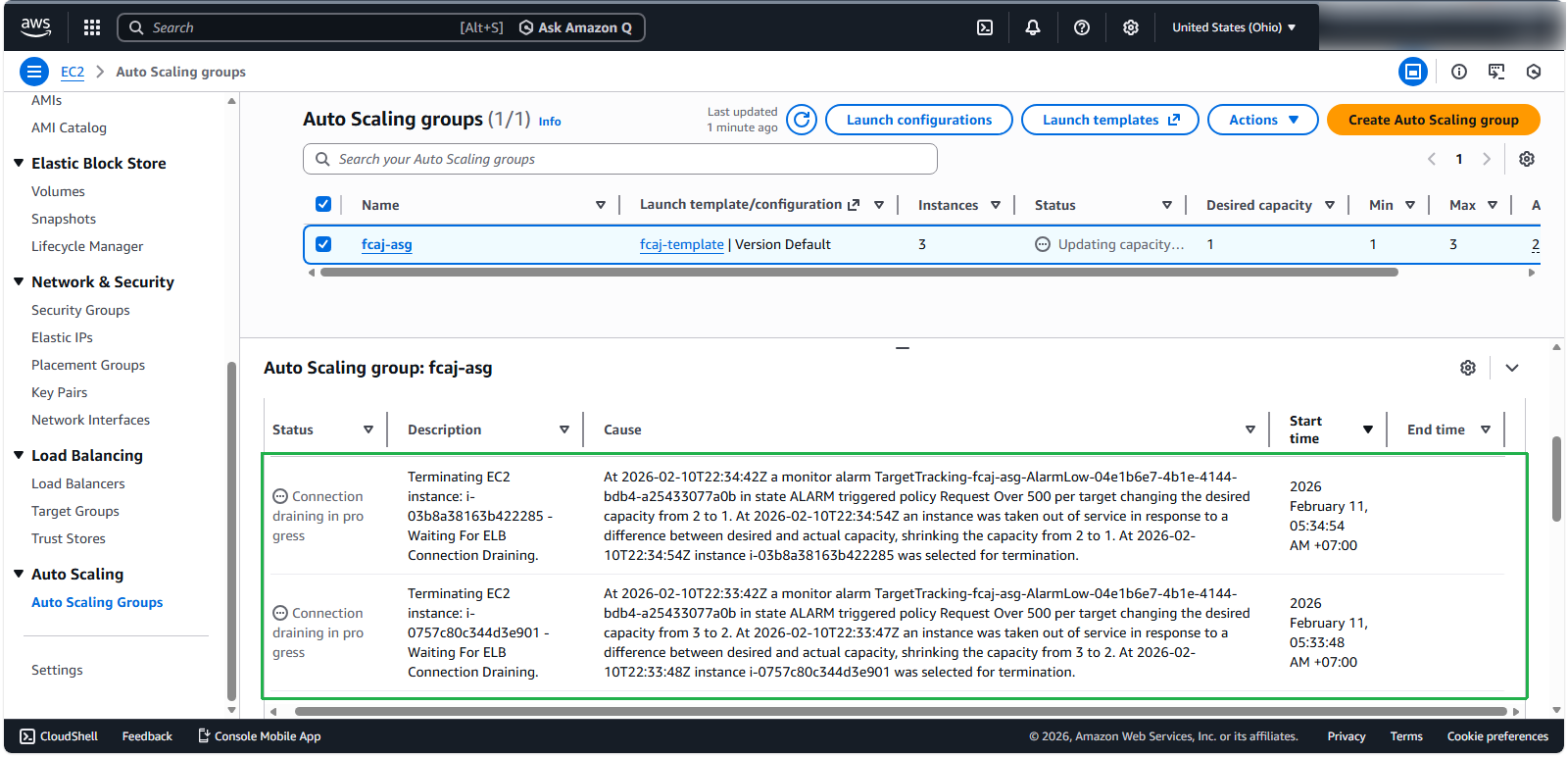The height and width of the screenshot is (757, 1568).
Task: Click the panel resize handle bar
Action: (903, 348)
